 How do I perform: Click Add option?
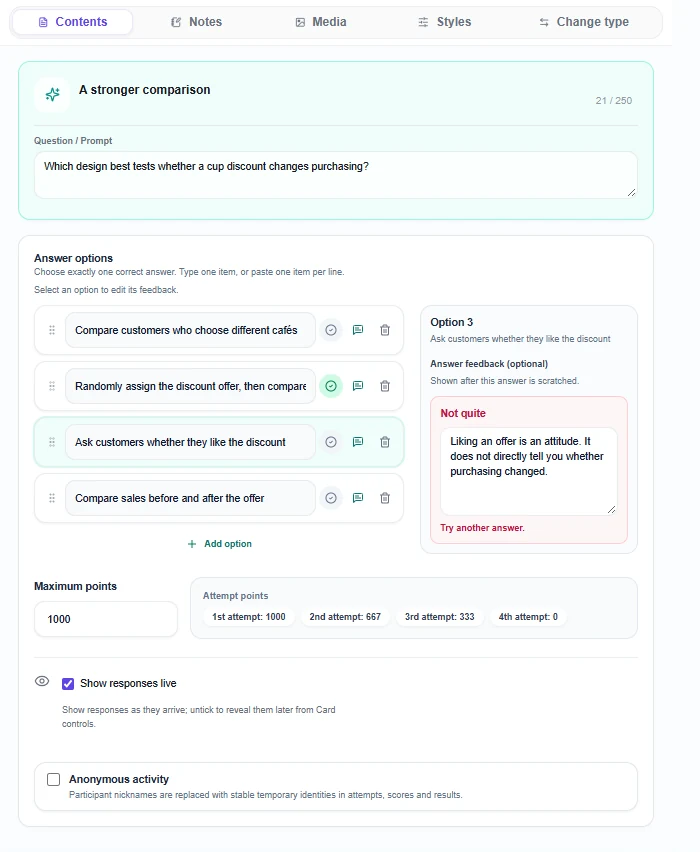tap(220, 544)
